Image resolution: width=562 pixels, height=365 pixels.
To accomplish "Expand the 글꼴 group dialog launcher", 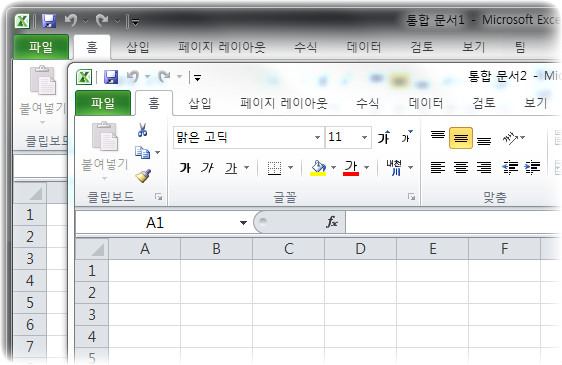I will tap(411, 196).
